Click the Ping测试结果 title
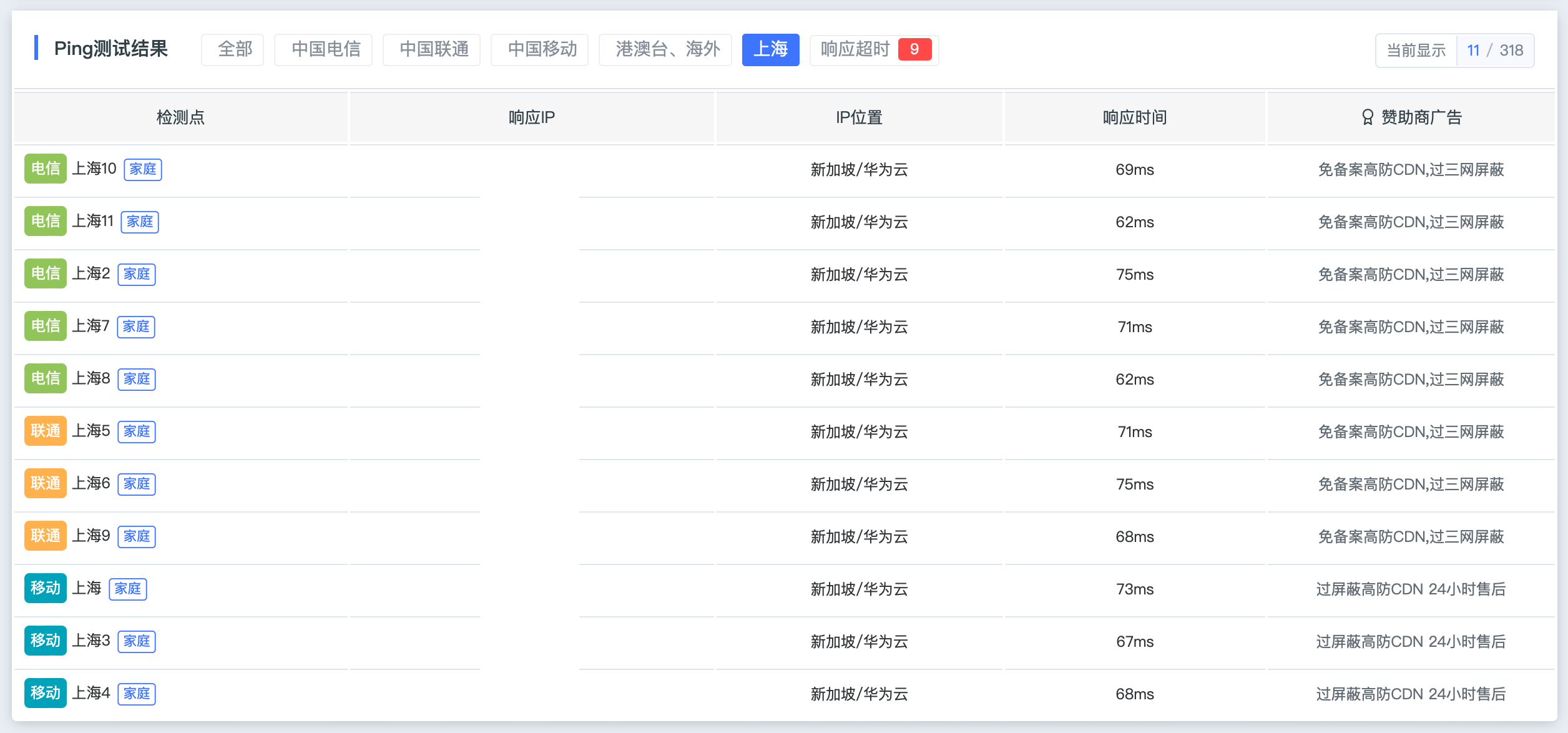The height and width of the screenshot is (733, 1568). 111,49
